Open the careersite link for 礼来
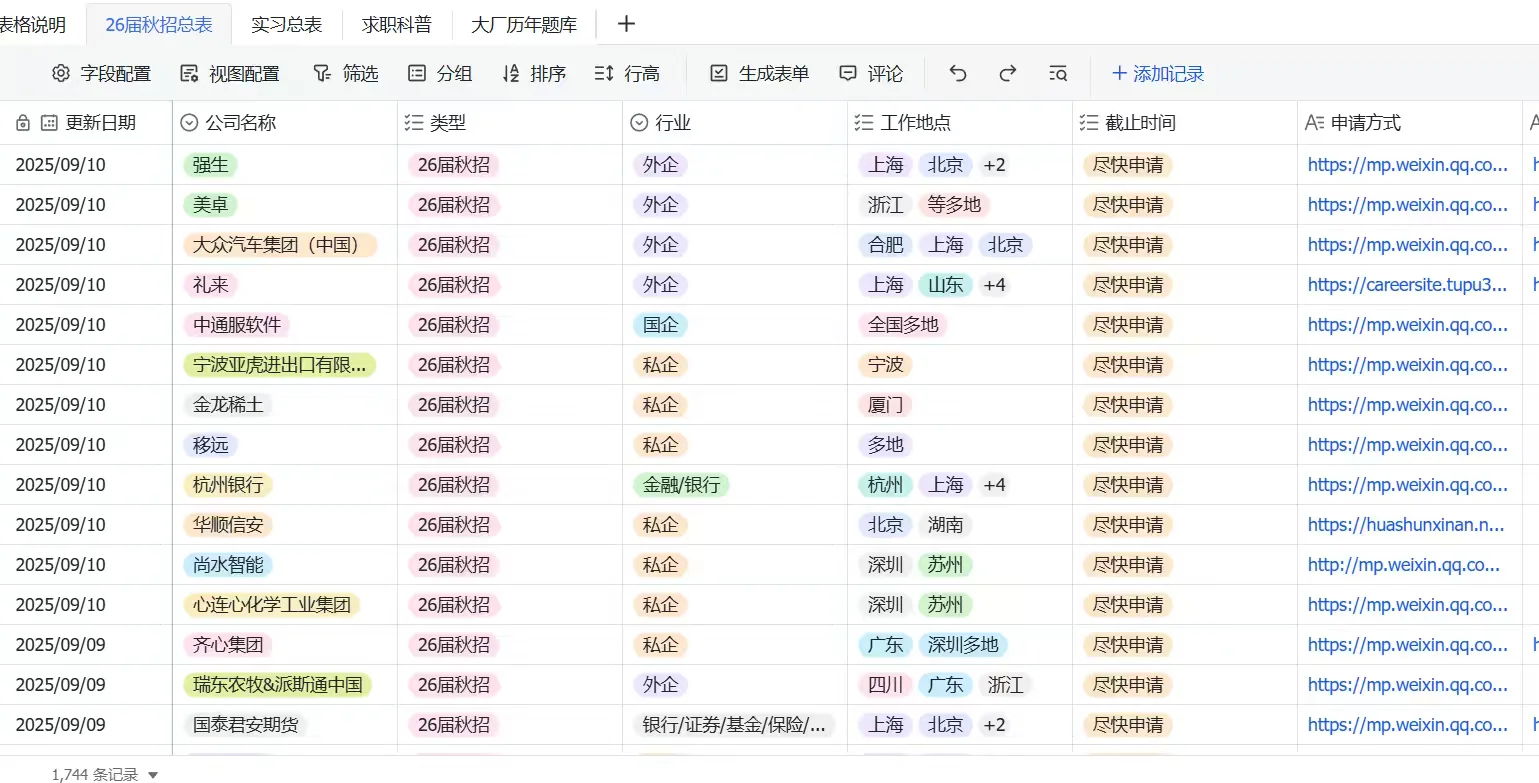Screen dimensions: 1539x783 pyautogui.click(x=1408, y=285)
